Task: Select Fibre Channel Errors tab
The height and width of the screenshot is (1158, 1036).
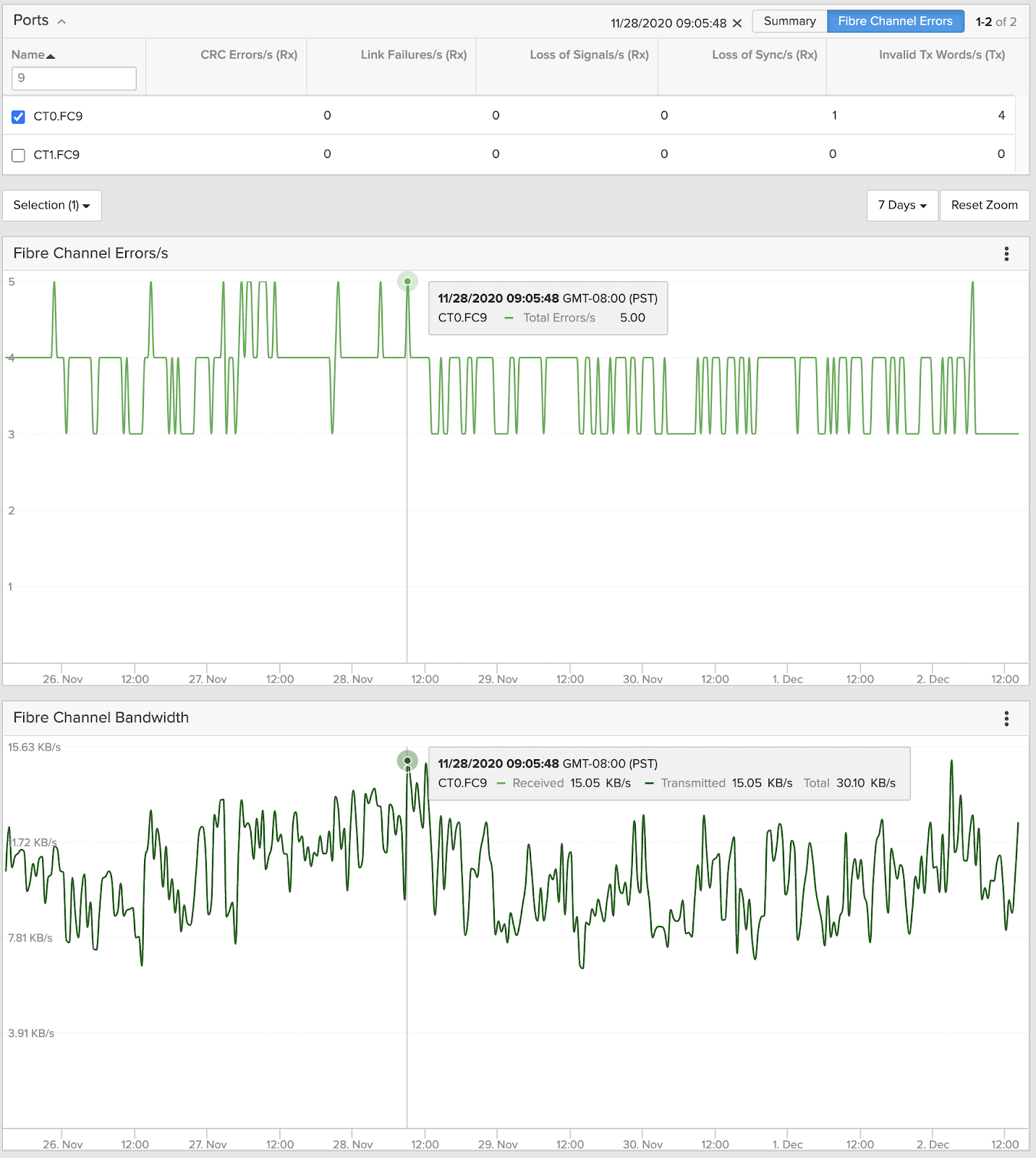Action: pos(895,21)
